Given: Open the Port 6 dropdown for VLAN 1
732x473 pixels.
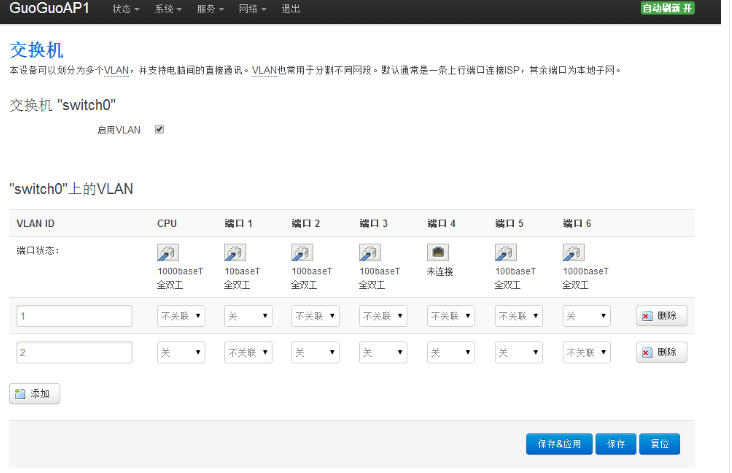Looking at the screenshot, I should (587, 316).
